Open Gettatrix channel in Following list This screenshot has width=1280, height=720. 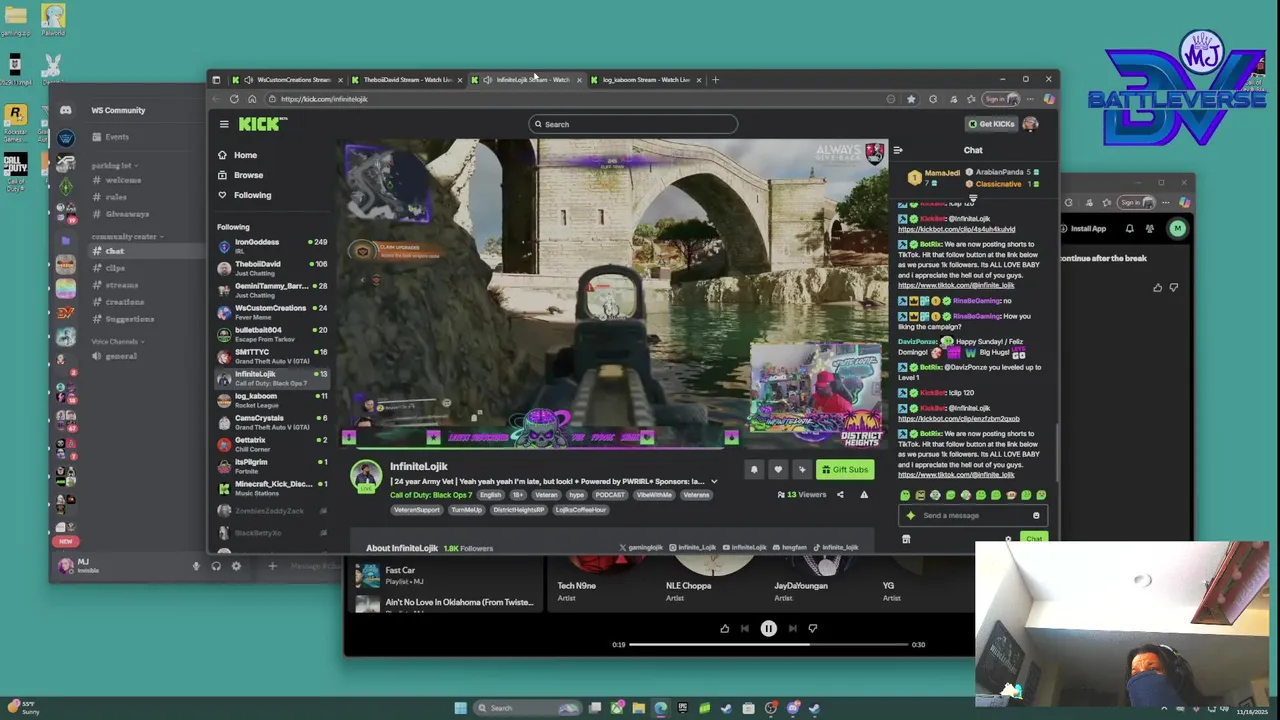coord(272,443)
